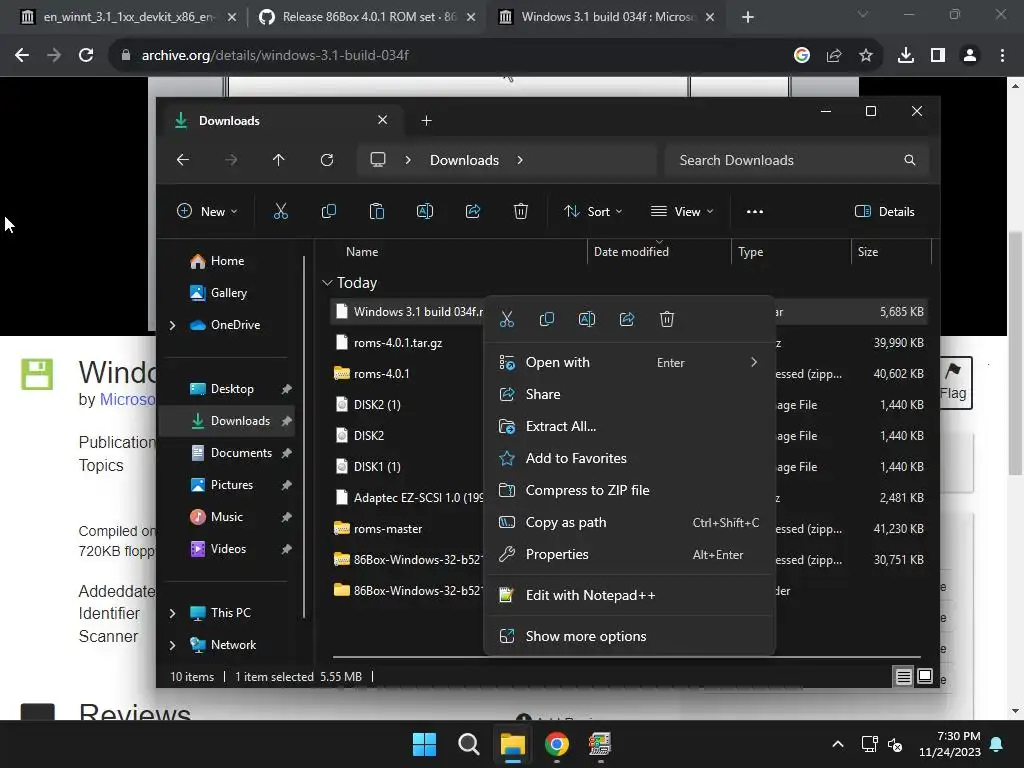This screenshot has height=768, width=1024.
Task: Toggle the Details pane button
Action: pos(885,212)
